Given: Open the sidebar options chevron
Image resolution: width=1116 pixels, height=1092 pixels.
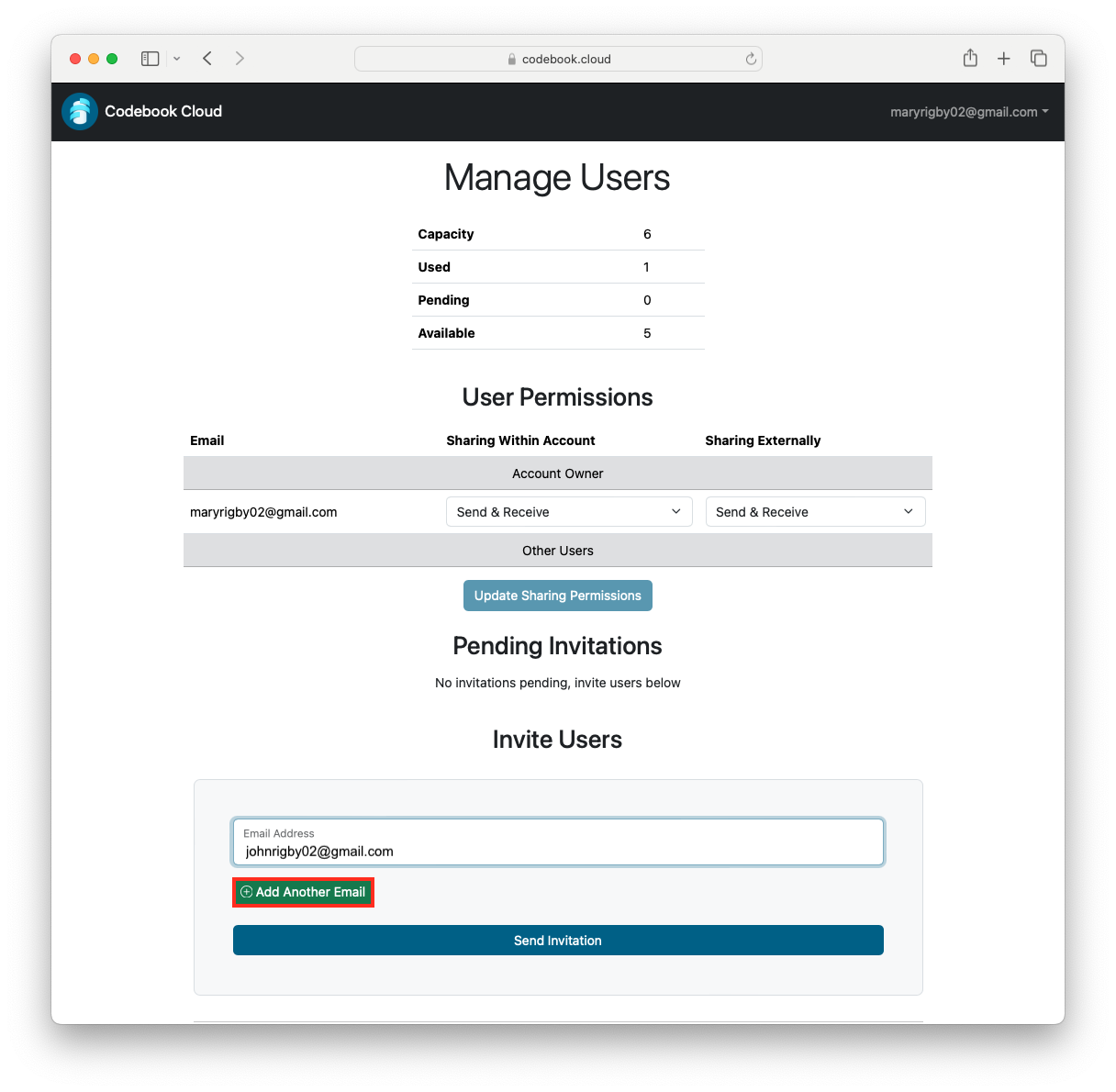Looking at the screenshot, I should tap(177, 58).
